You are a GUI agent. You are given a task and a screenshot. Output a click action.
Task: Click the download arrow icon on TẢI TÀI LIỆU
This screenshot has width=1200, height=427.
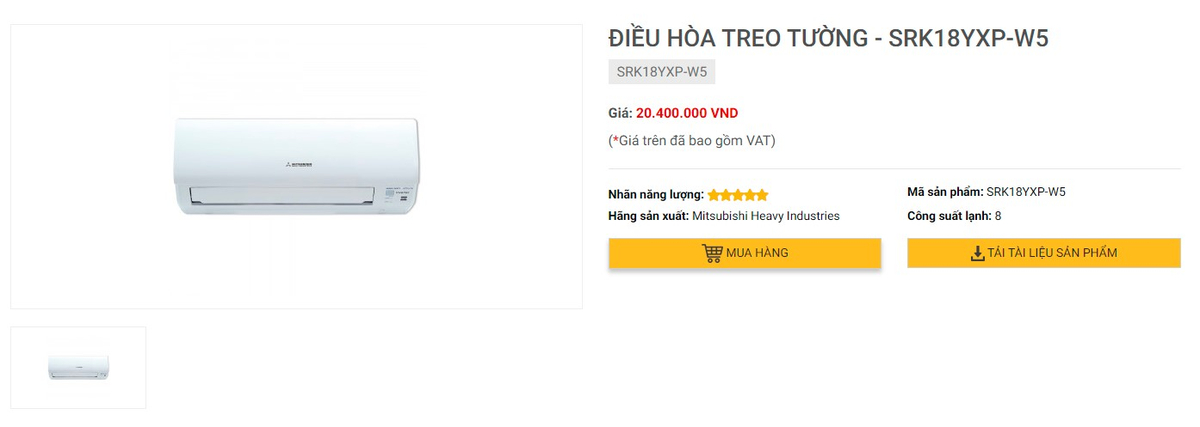point(978,253)
